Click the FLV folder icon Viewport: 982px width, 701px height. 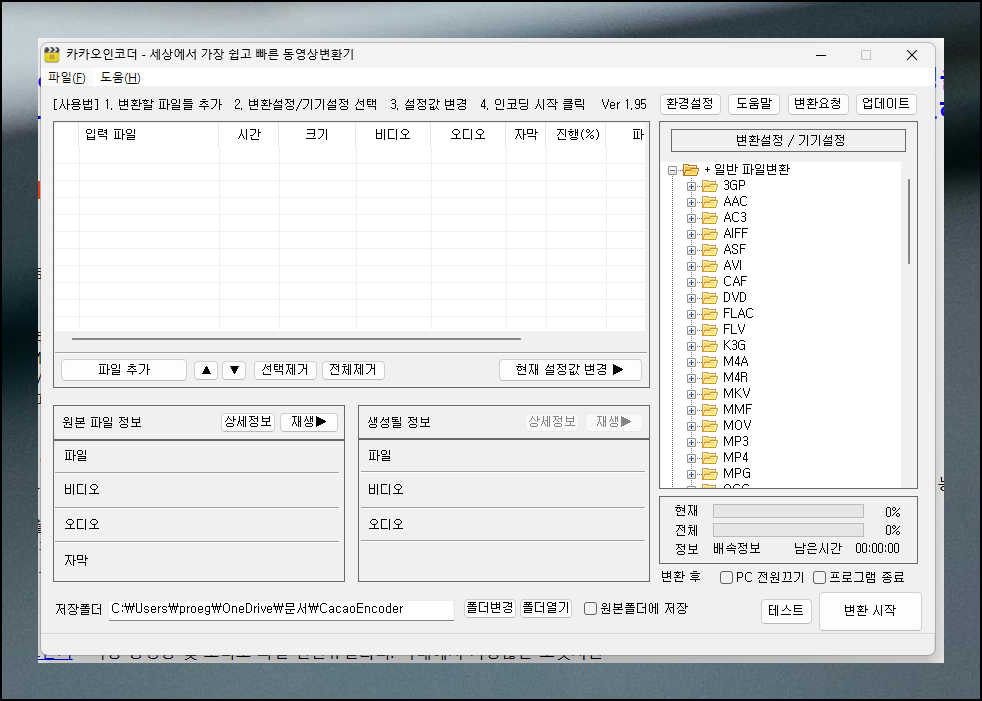click(710, 330)
